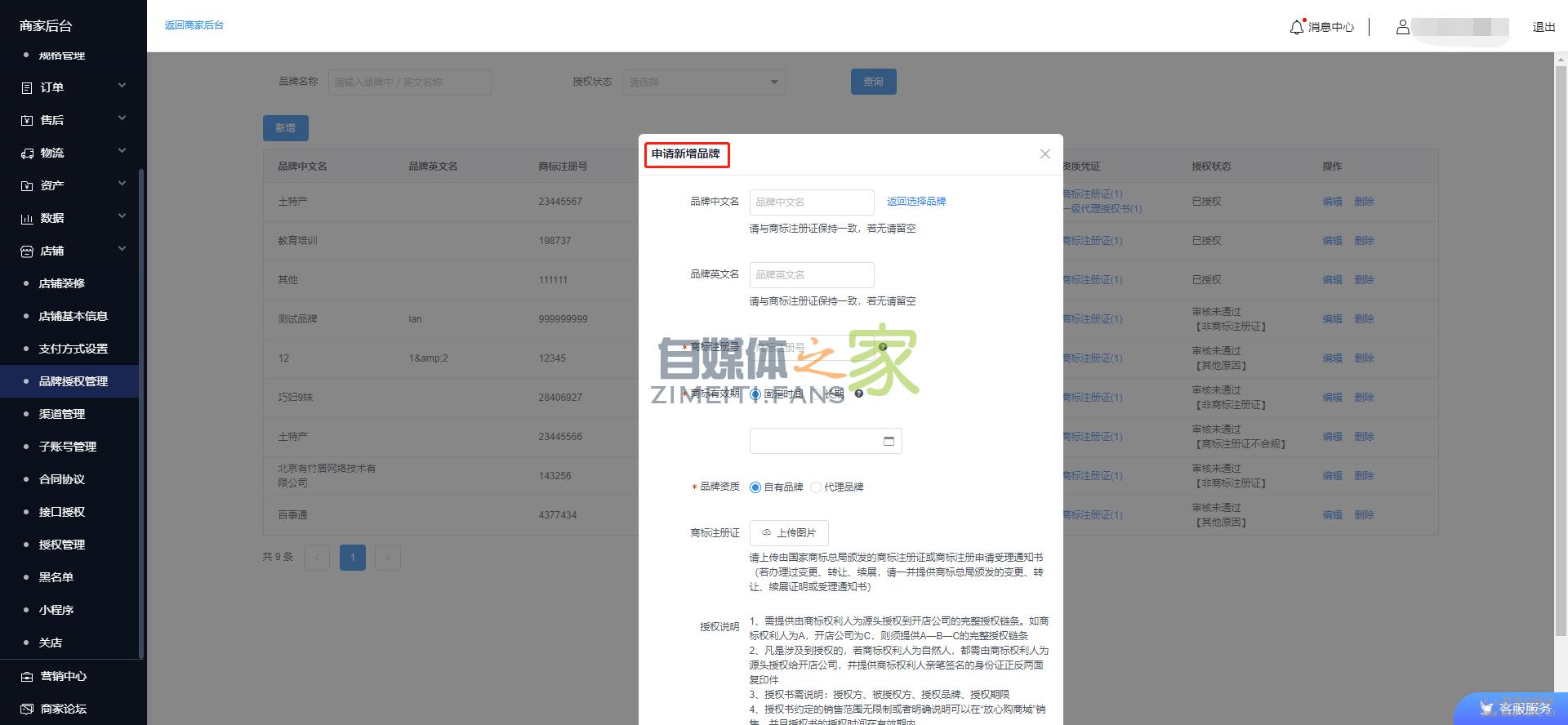Click the notification bell icon

click(x=1296, y=27)
